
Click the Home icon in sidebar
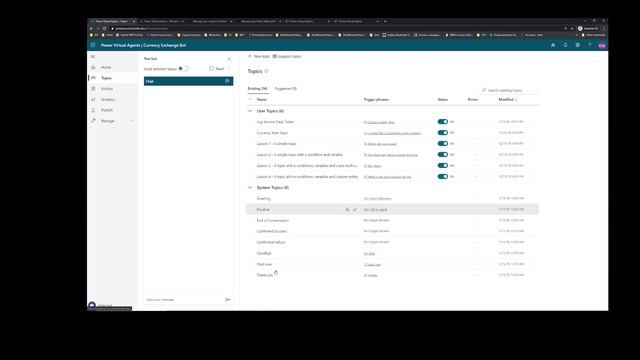point(93,67)
